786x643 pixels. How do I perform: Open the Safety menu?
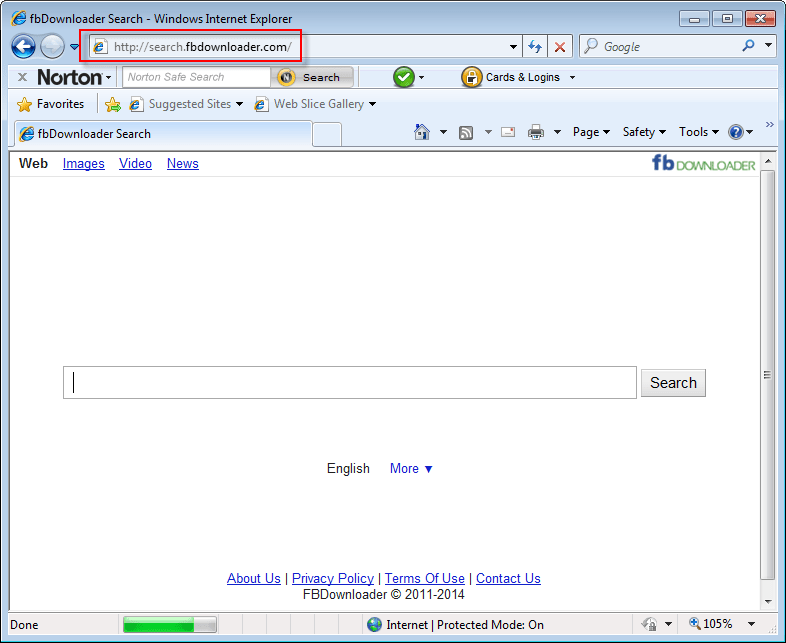(x=644, y=132)
